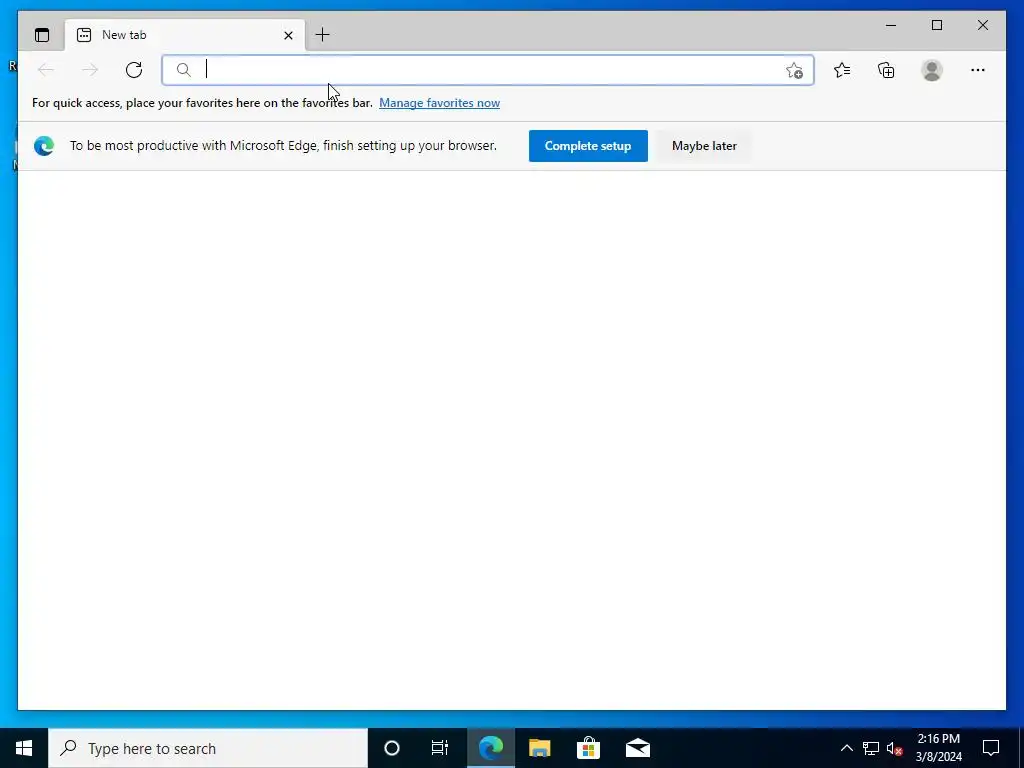1024x768 pixels.
Task: Open Settings and more ellipsis menu
Action: (978, 70)
